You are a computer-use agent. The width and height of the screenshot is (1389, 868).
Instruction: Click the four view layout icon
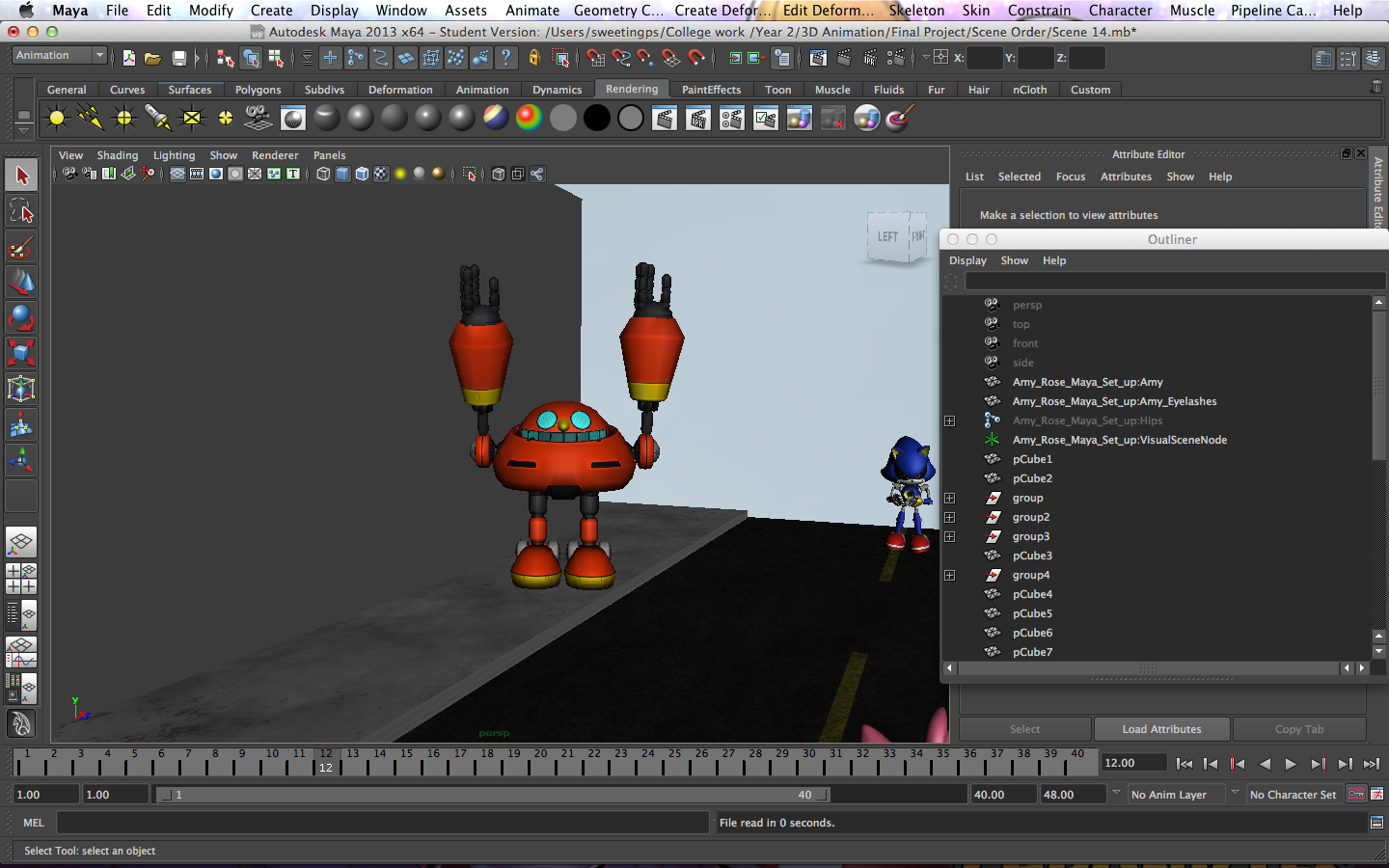[21, 579]
